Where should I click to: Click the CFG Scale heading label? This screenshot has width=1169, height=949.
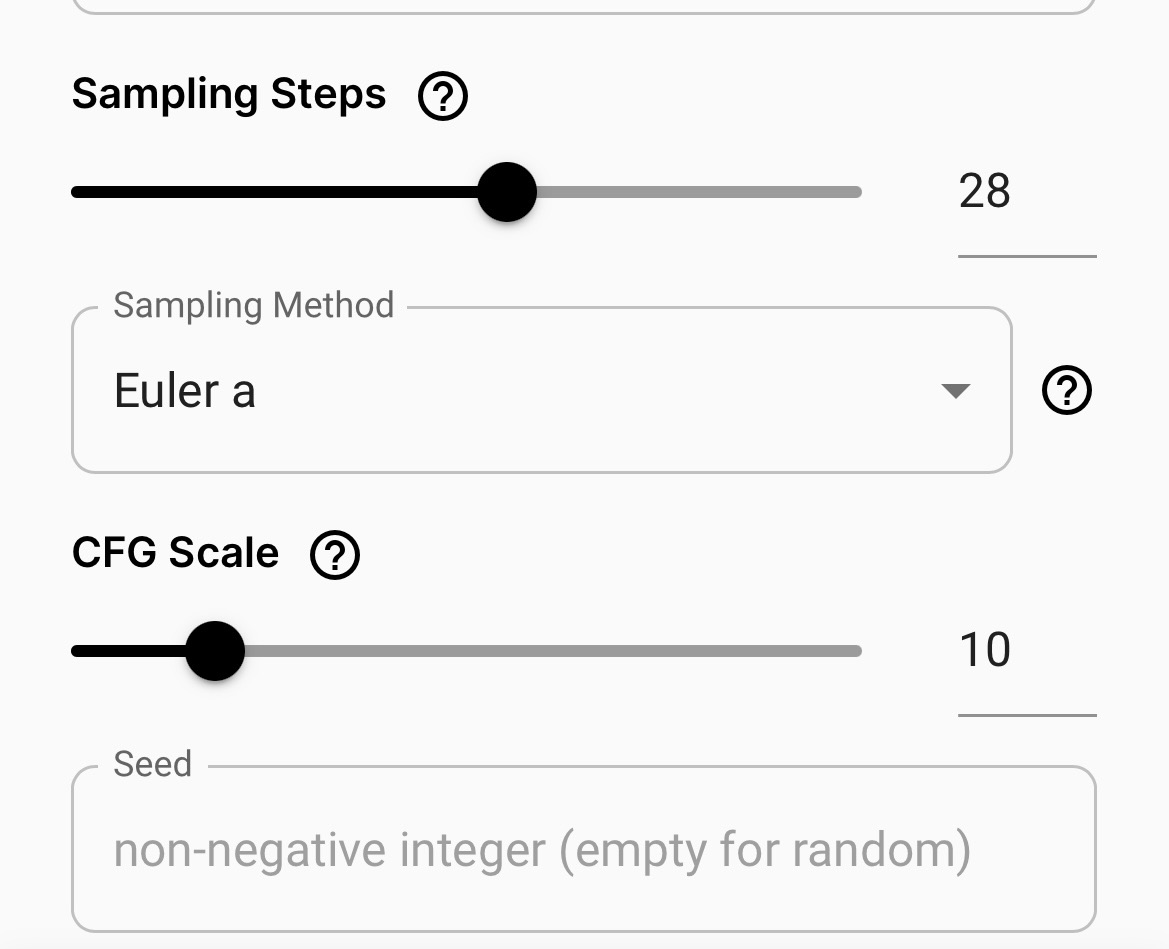[x=175, y=552]
